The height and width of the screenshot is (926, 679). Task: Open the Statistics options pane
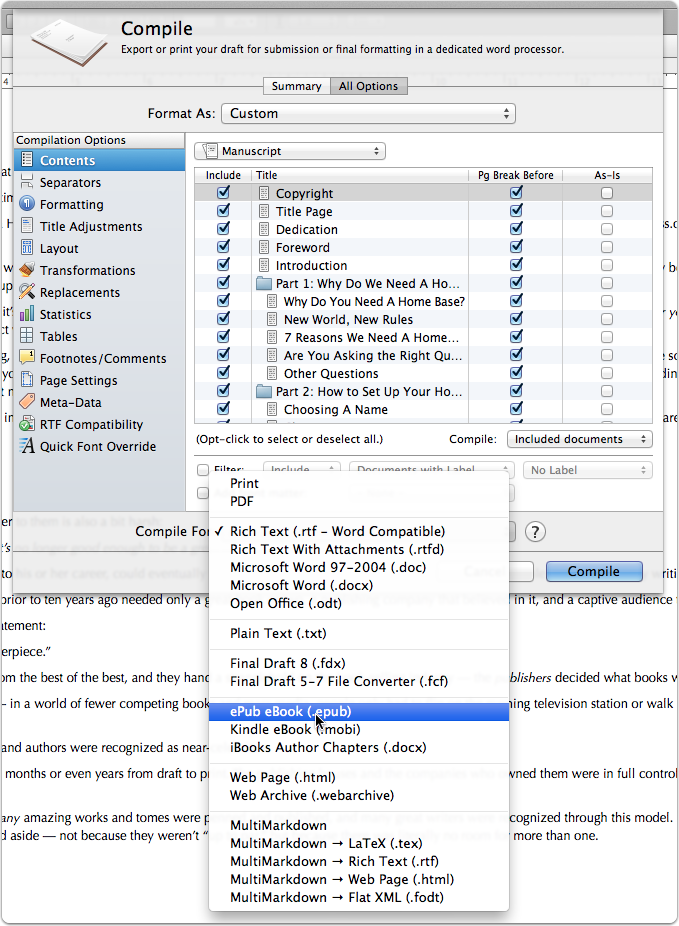click(x=99, y=314)
